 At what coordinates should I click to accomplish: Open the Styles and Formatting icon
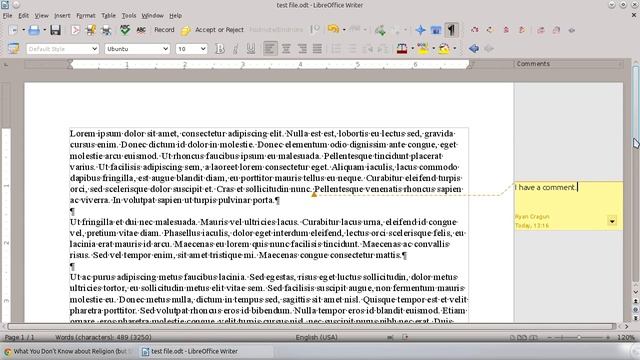click(13, 49)
